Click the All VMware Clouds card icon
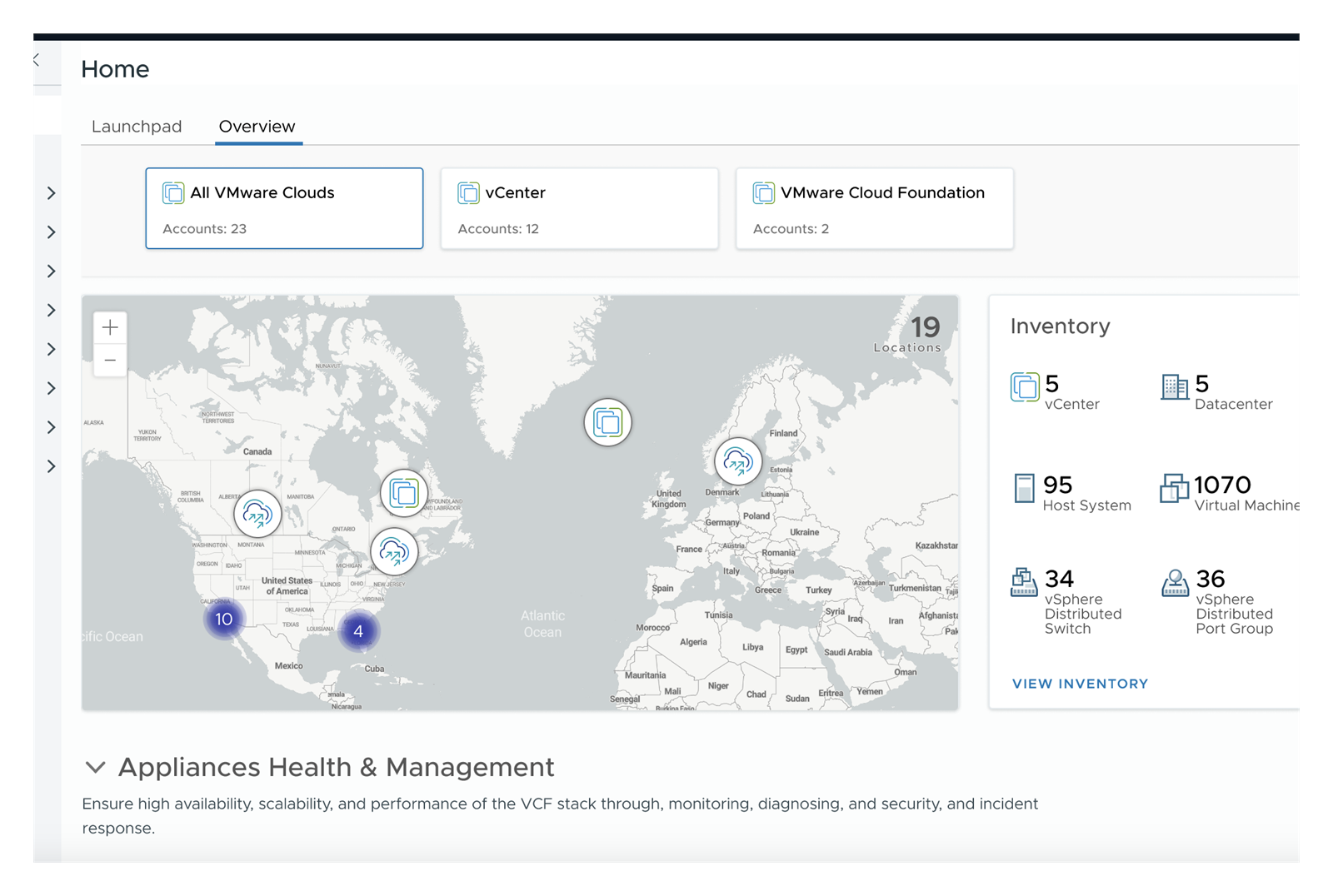 click(173, 193)
